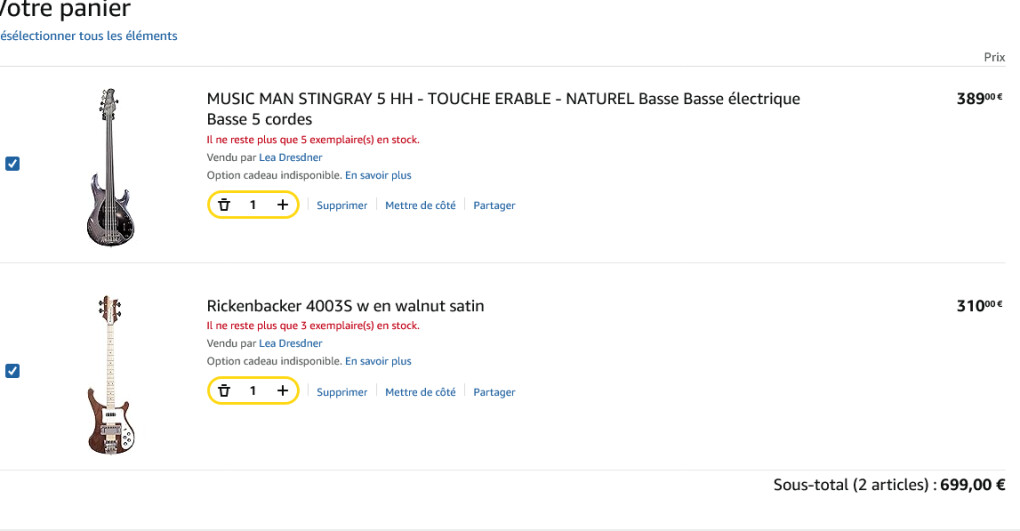
Task: Click trash icon for Music Man Stingray quantity
Action: click(224, 205)
